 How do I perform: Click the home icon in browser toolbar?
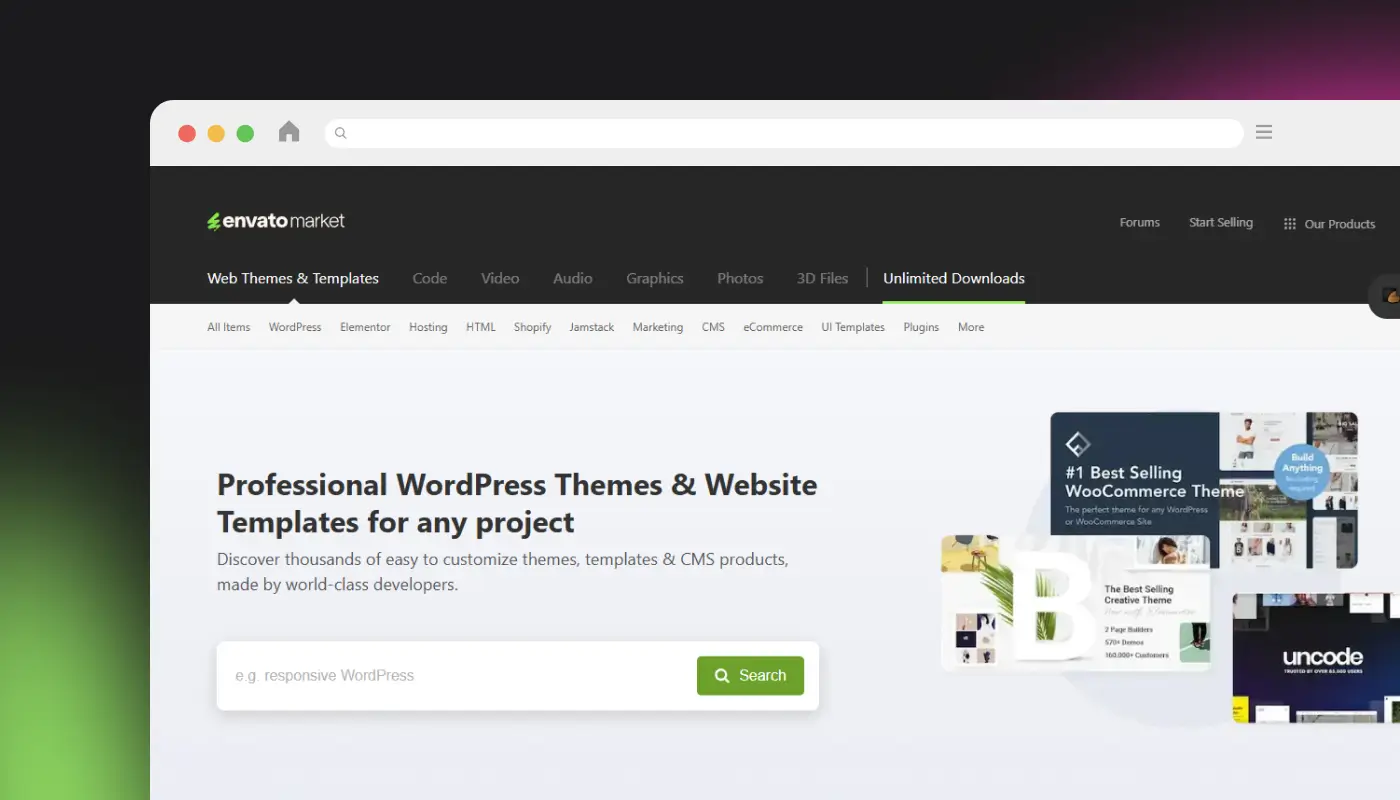[289, 131]
